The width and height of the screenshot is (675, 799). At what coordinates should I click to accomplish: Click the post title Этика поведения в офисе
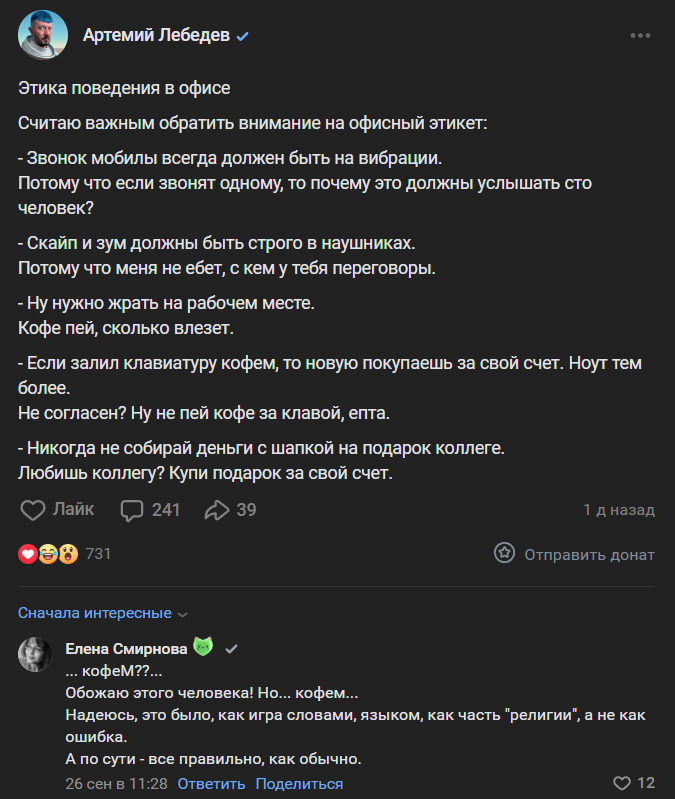124,88
